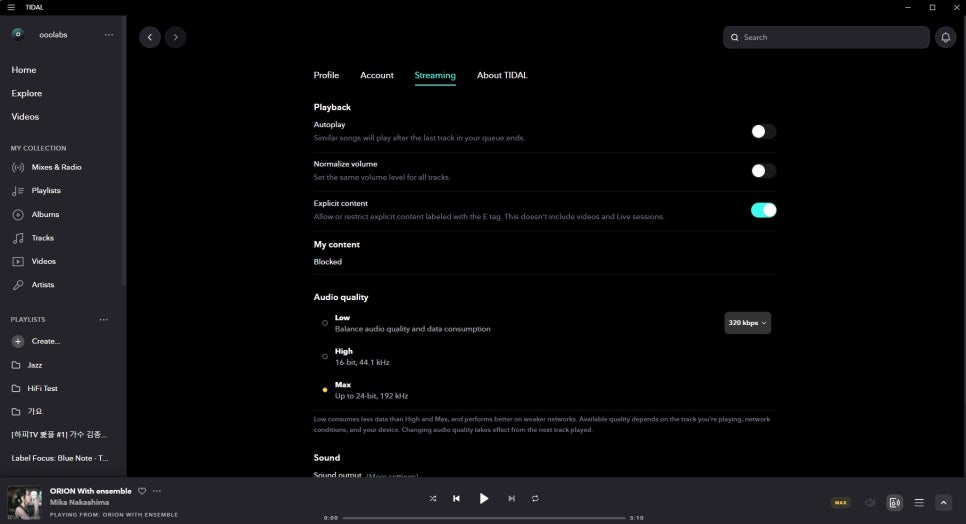Skip to next track
966x524 pixels.
511,499
